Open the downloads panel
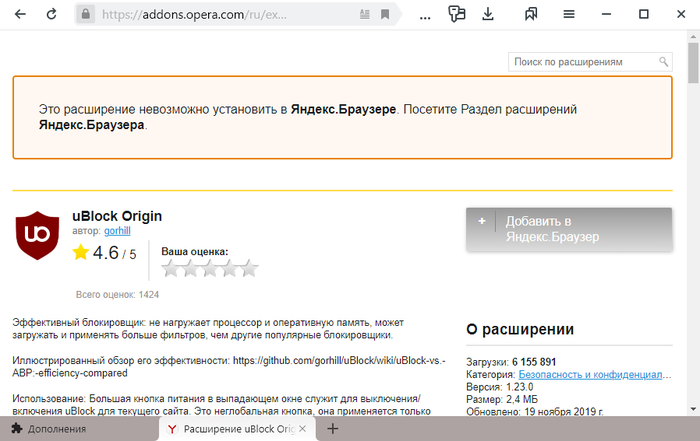 tap(488, 15)
